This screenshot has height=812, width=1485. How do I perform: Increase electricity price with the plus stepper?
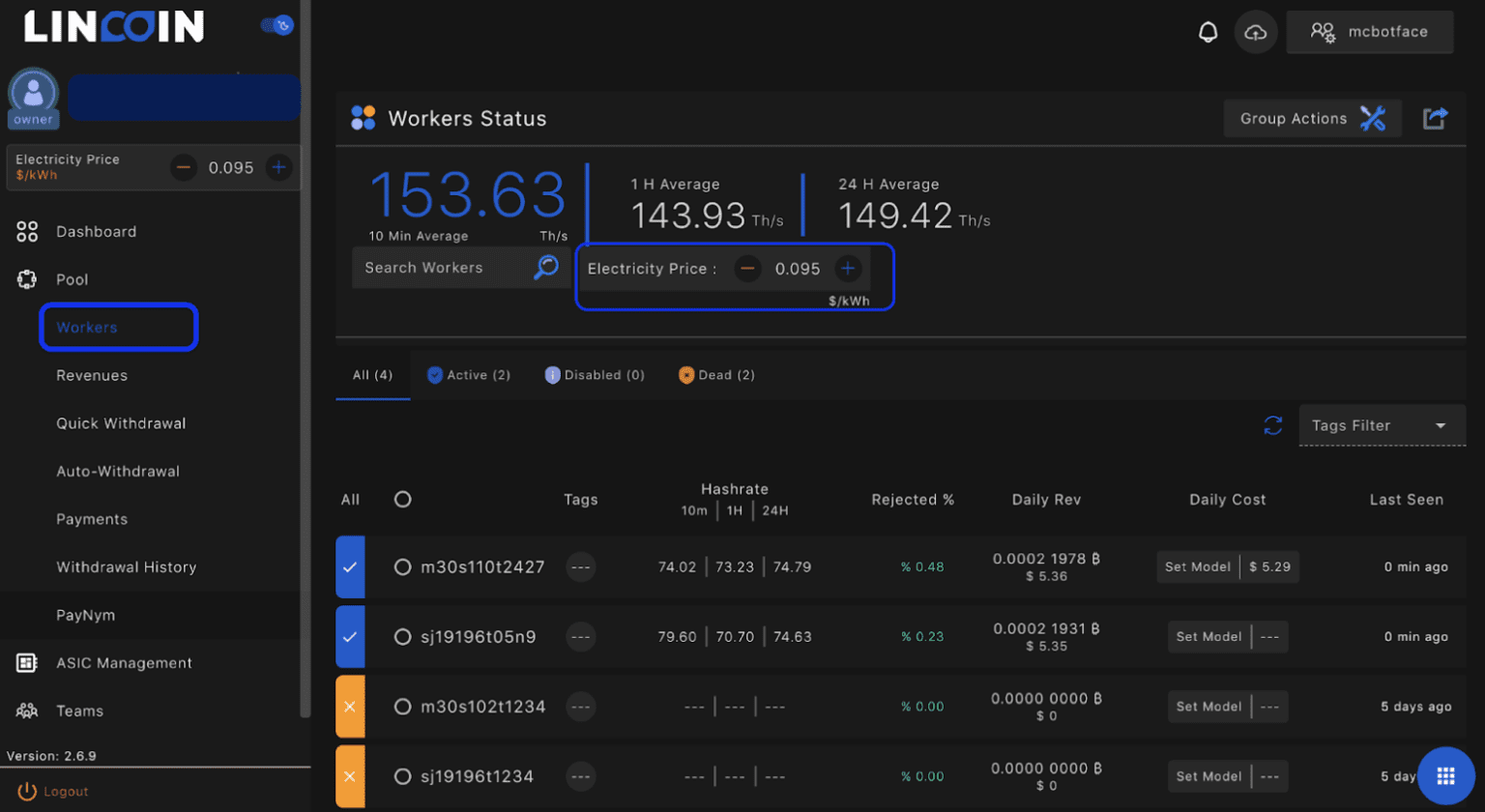(x=849, y=269)
